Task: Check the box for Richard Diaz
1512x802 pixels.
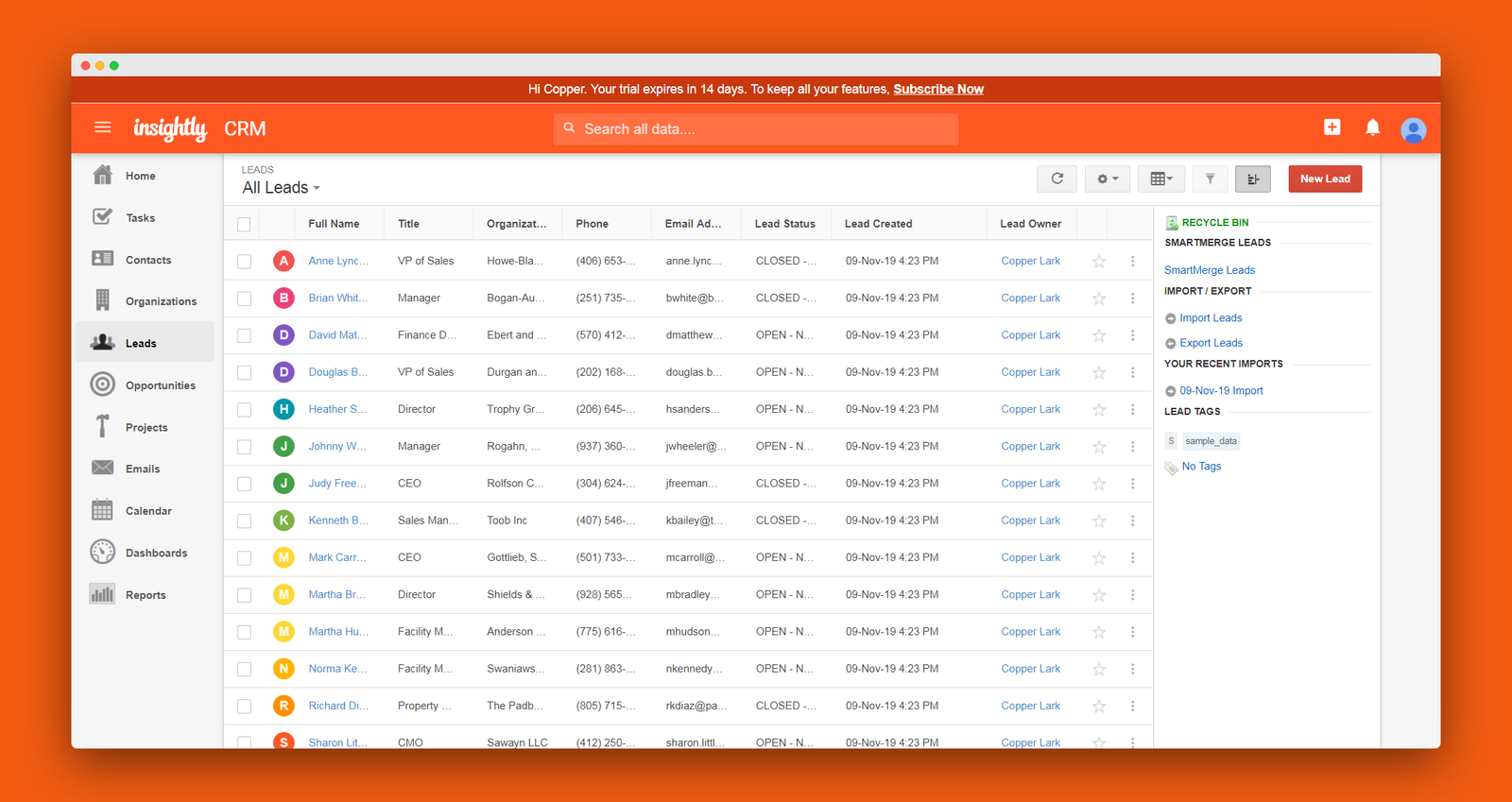Action: click(244, 707)
